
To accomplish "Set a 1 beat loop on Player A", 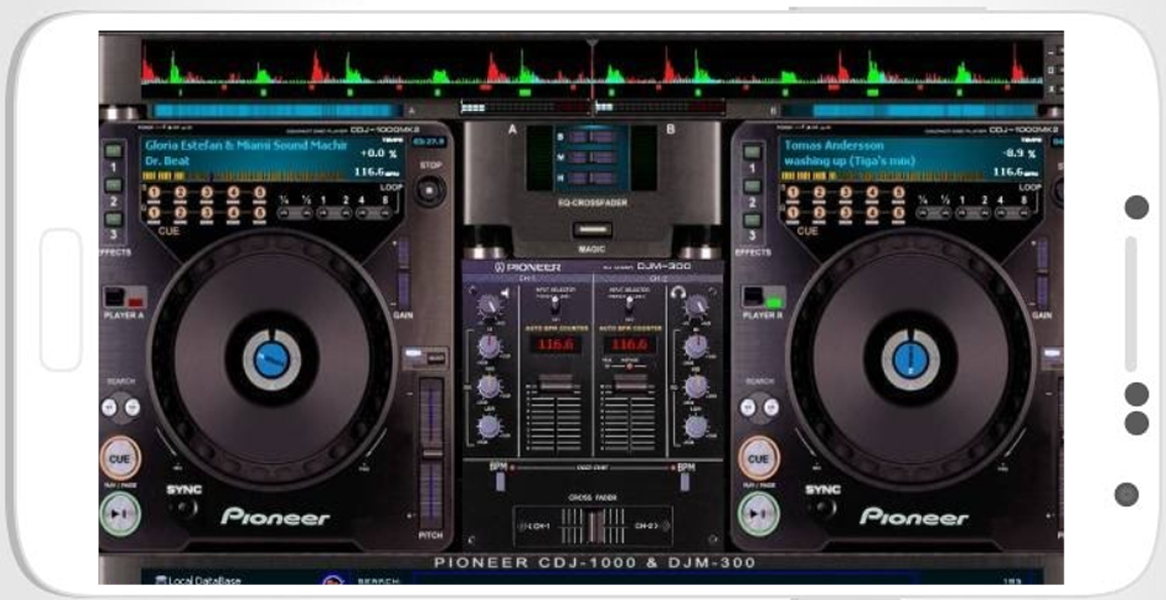I will [x=323, y=213].
